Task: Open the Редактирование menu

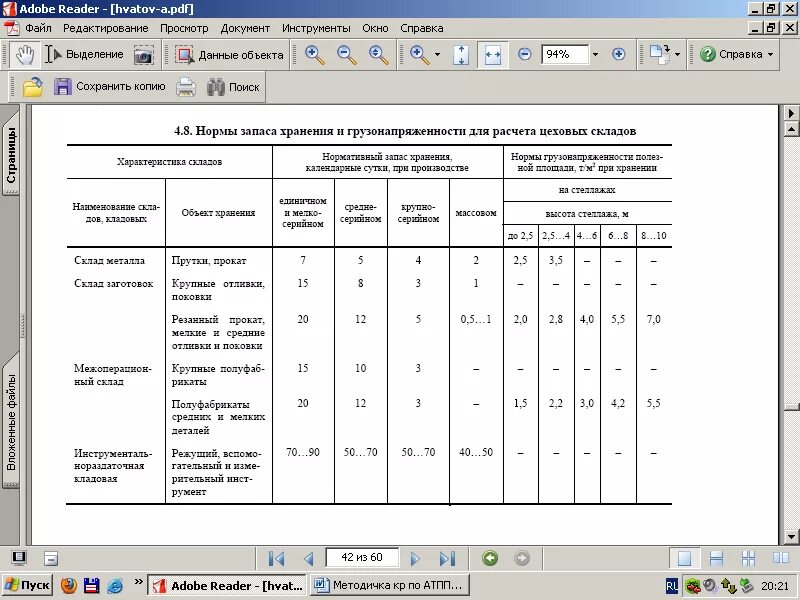Action: [106, 29]
